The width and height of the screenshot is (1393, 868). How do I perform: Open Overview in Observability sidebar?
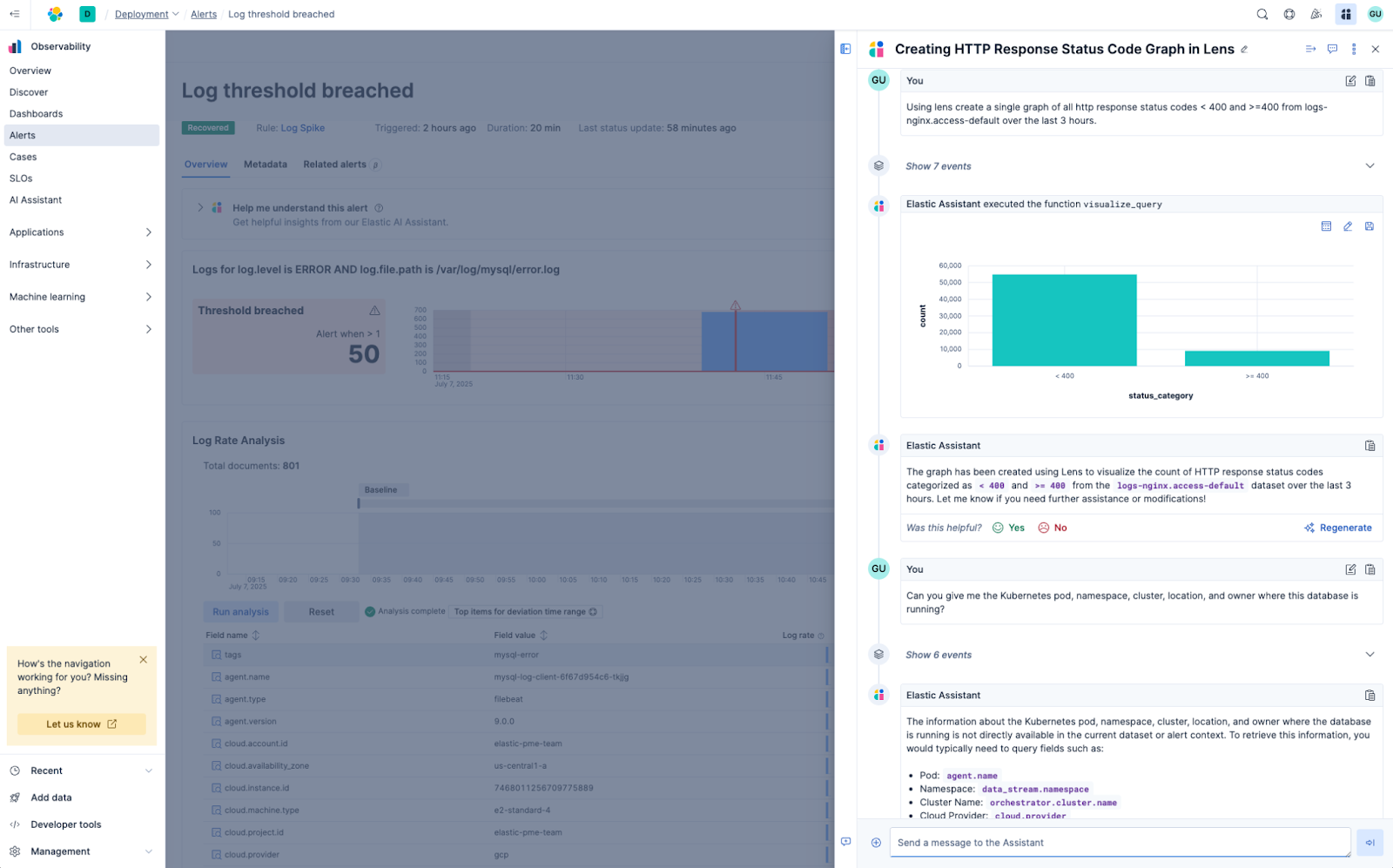point(30,71)
